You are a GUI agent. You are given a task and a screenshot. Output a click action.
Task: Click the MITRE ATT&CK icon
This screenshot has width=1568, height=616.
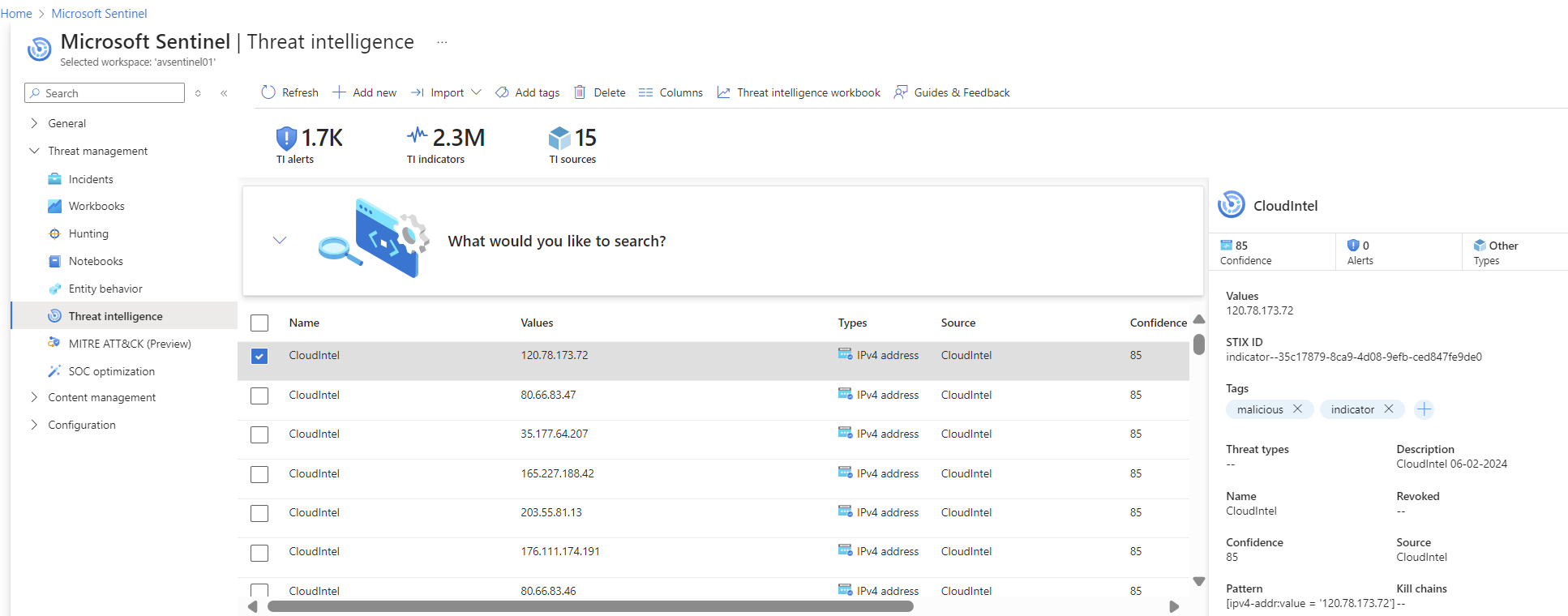(54, 344)
